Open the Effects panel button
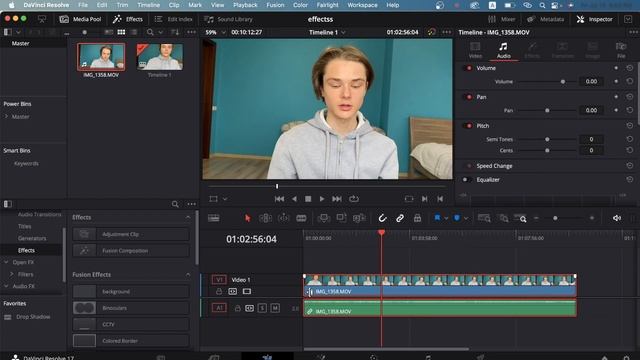 128,19
